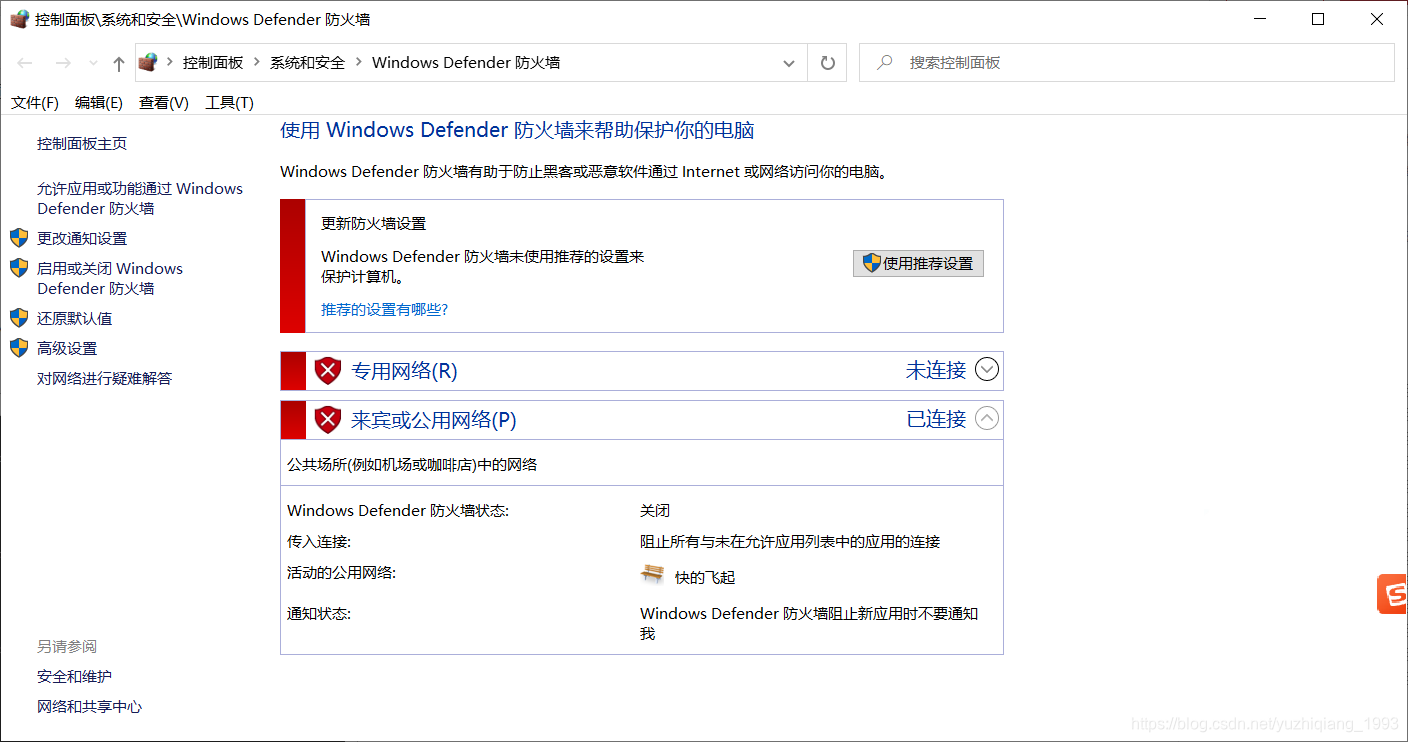Image resolution: width=1408 pixels, height=742 pixels.
Task: Click firewall status value 关闭
Action: point(655,510)
